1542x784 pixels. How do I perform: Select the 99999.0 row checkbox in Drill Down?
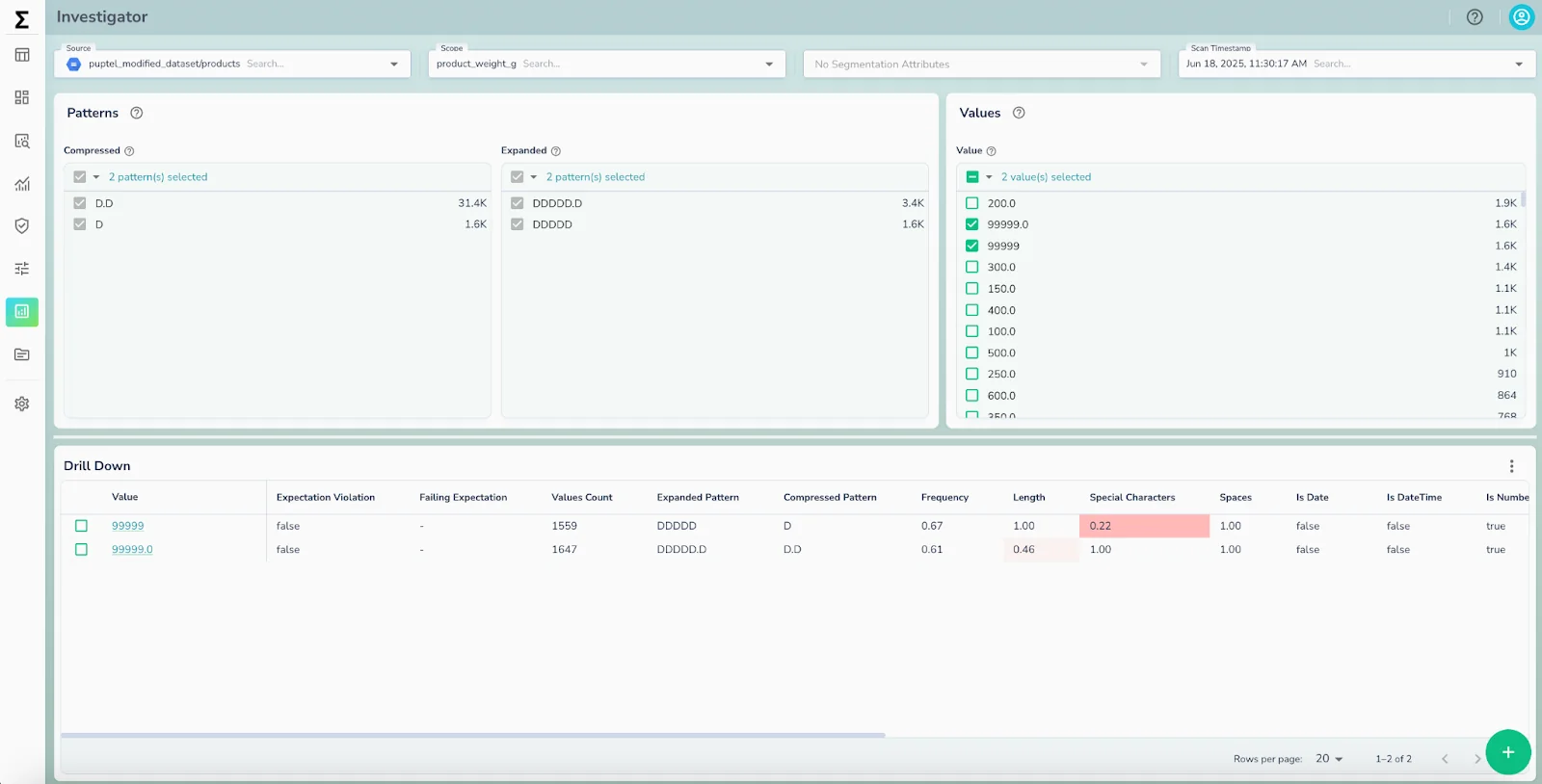pyautogui.click(x=81, y=550)
